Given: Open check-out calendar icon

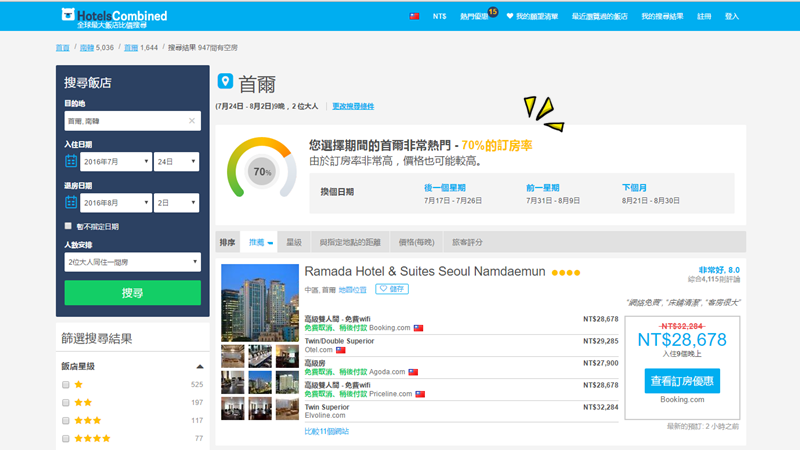Looking at the screenshot, I should (x=71, y=202).
